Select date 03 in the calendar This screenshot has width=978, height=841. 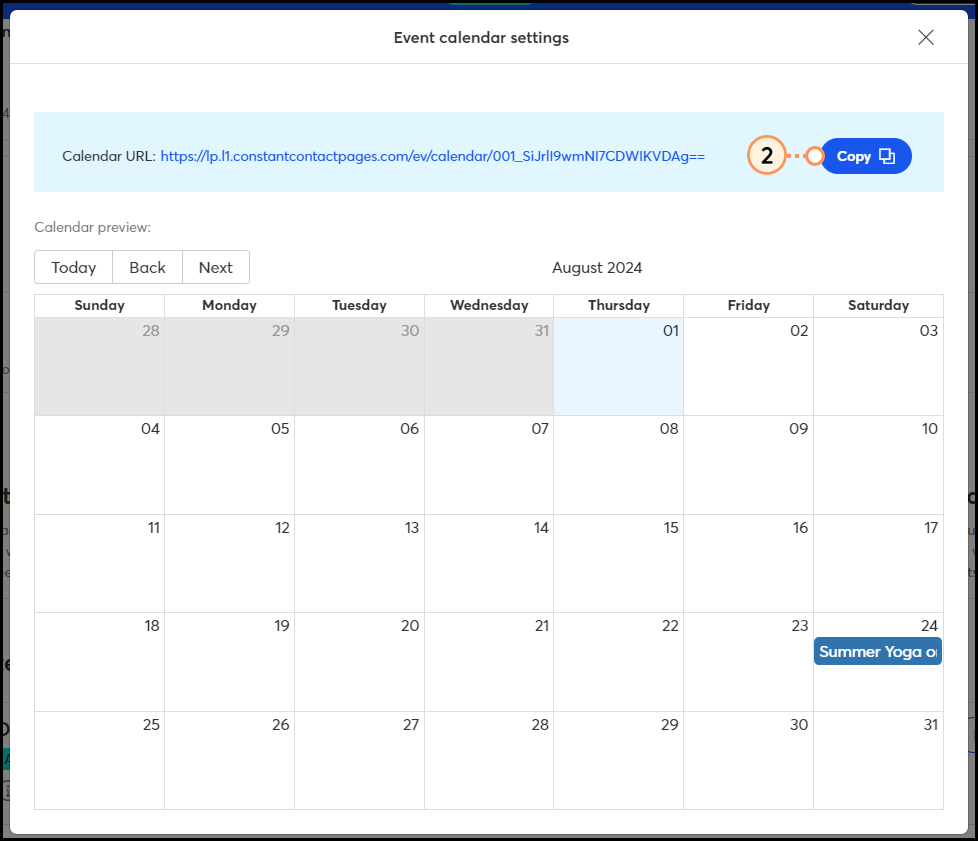coord(929,331)
